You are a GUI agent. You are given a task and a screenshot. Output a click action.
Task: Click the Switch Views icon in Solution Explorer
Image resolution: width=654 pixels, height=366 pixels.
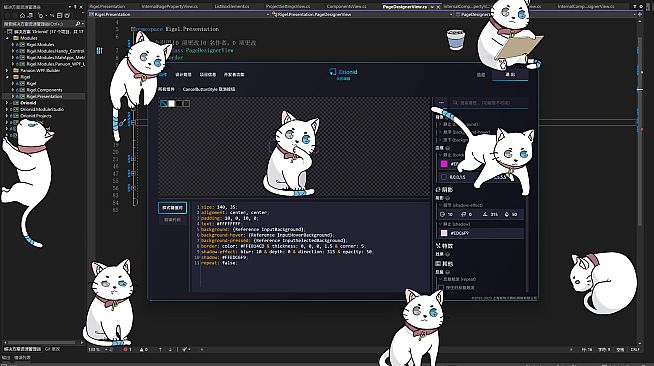(x=30, y=15)
